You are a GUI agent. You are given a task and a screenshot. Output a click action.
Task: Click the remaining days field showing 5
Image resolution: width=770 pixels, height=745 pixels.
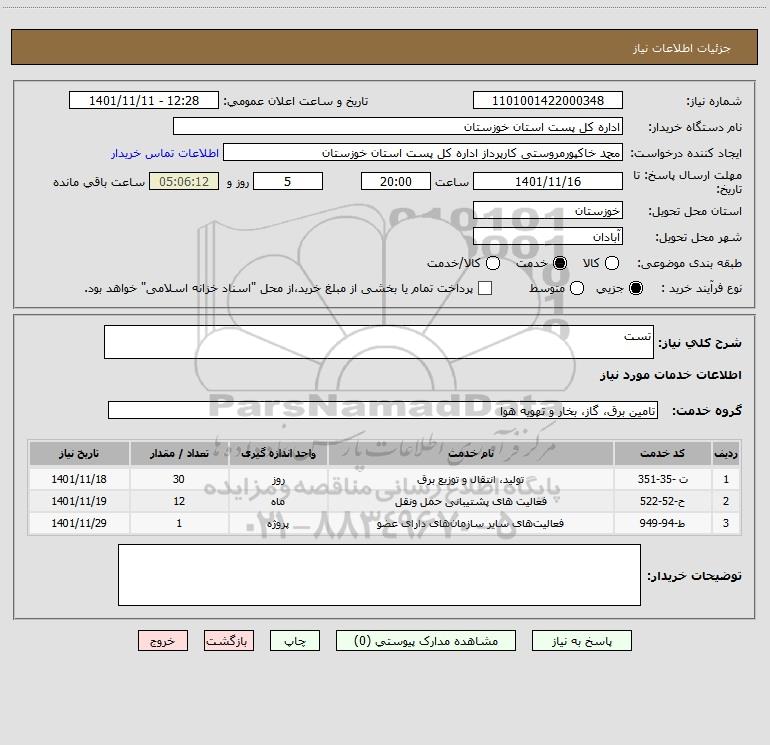pos(288,181)
